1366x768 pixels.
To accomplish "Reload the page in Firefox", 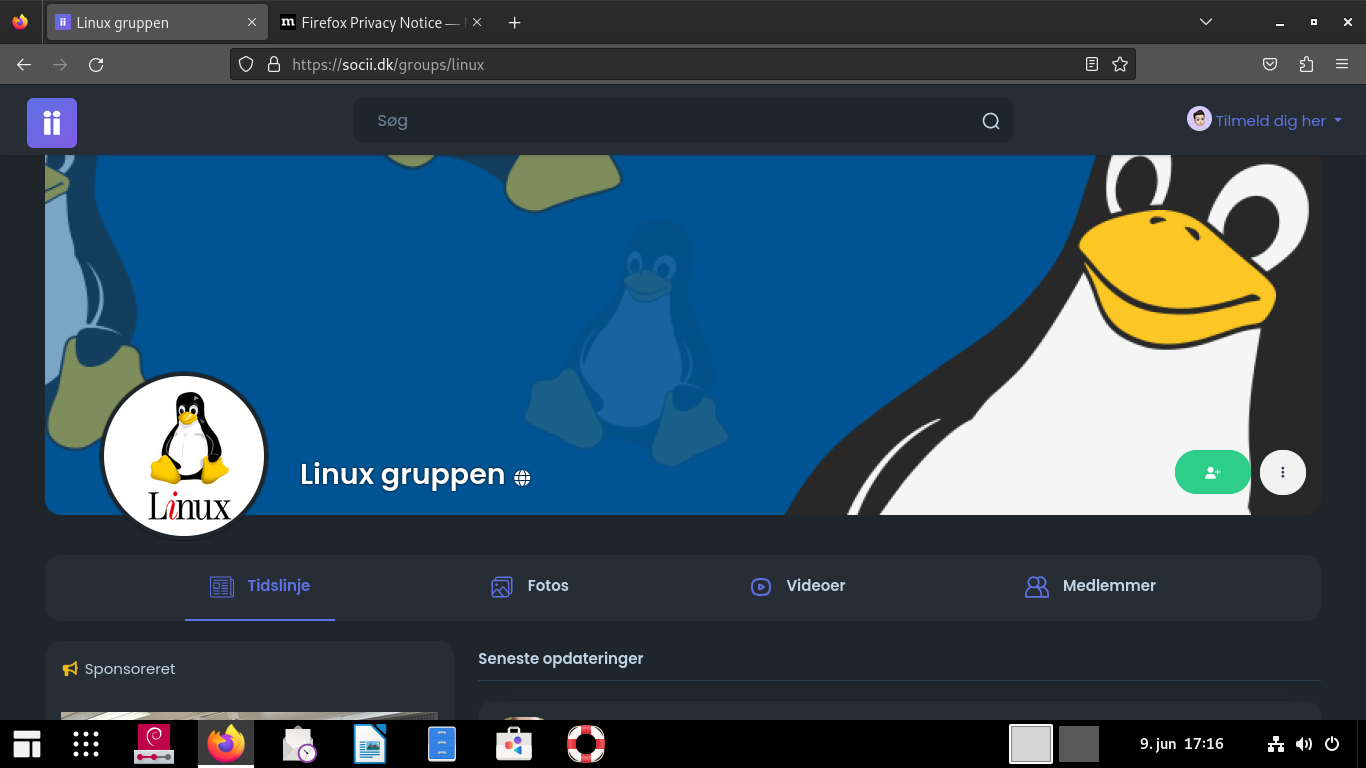I will (x=96, y=64).
